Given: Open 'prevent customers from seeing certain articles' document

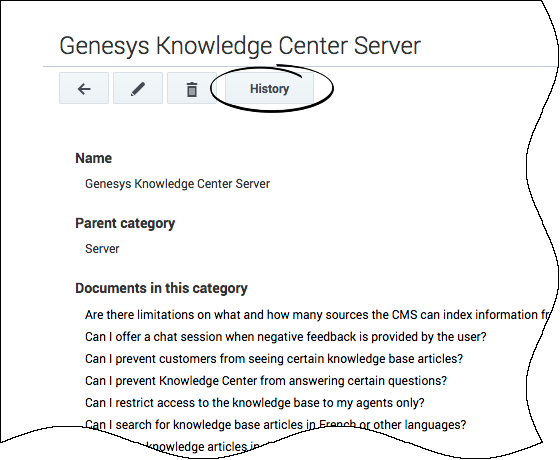Looking at the screenshot, I should 274,359.
